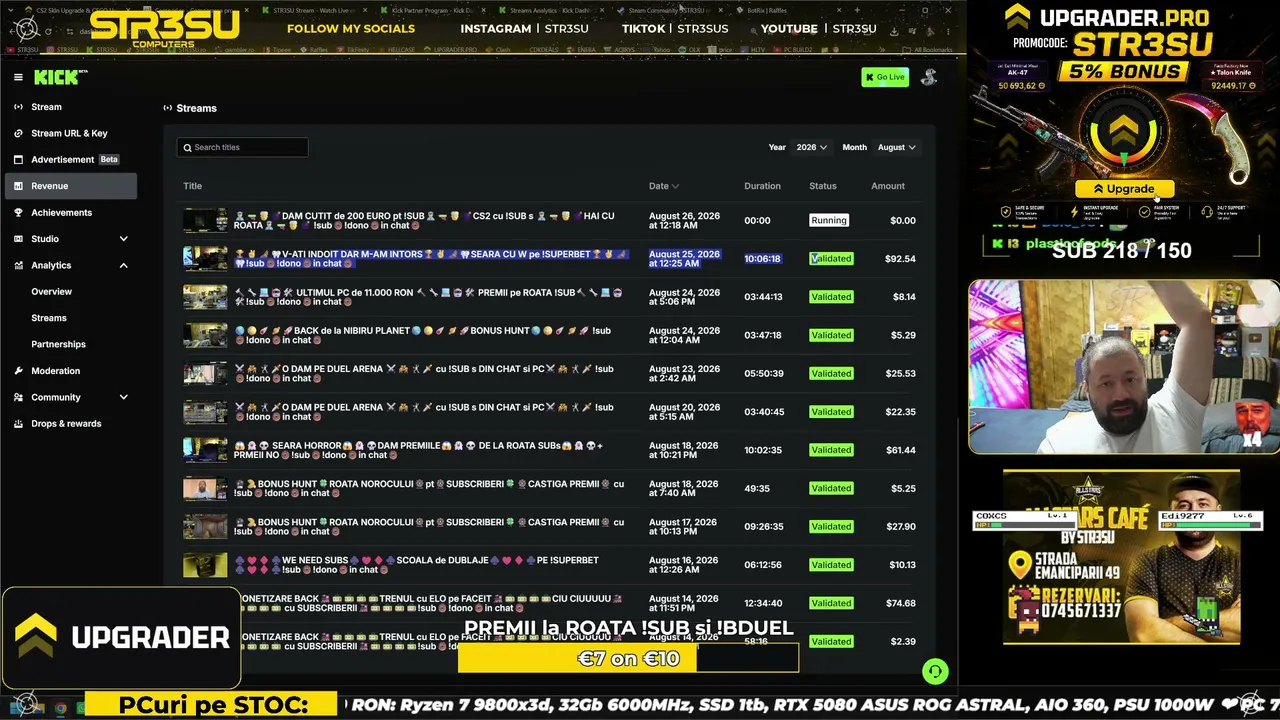Open the Month August dropdown
The width and height of the screenshot is (1280, 720).
pos(896,147)
